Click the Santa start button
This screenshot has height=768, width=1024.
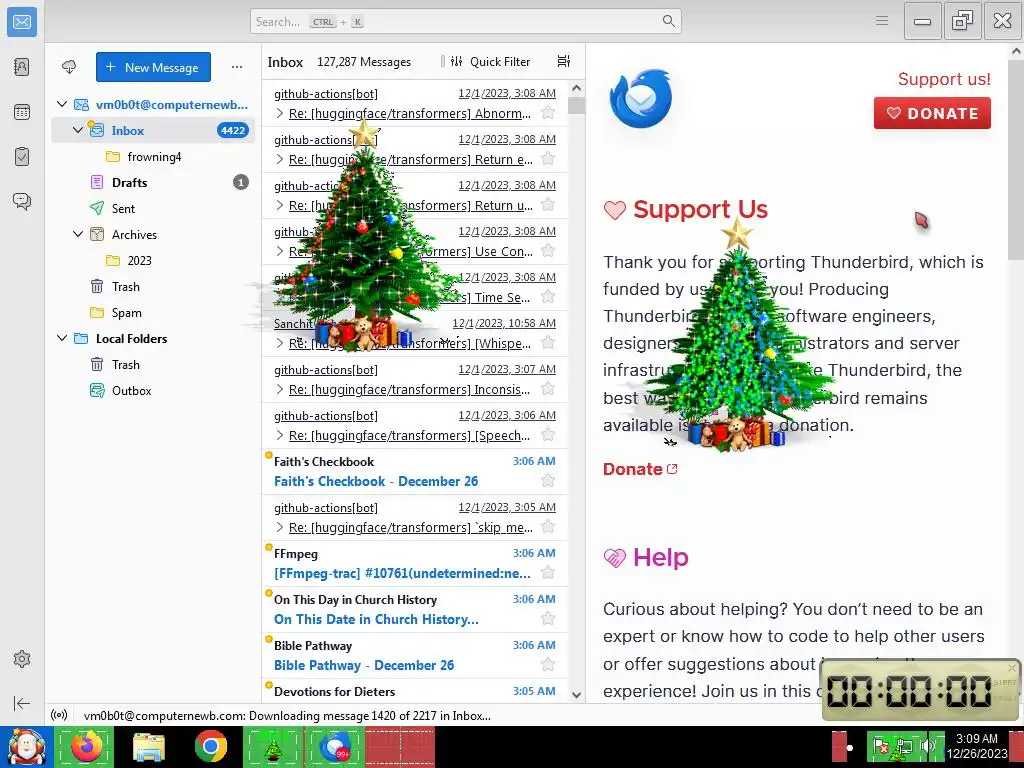pyautogui.click(x=26, y=746)
